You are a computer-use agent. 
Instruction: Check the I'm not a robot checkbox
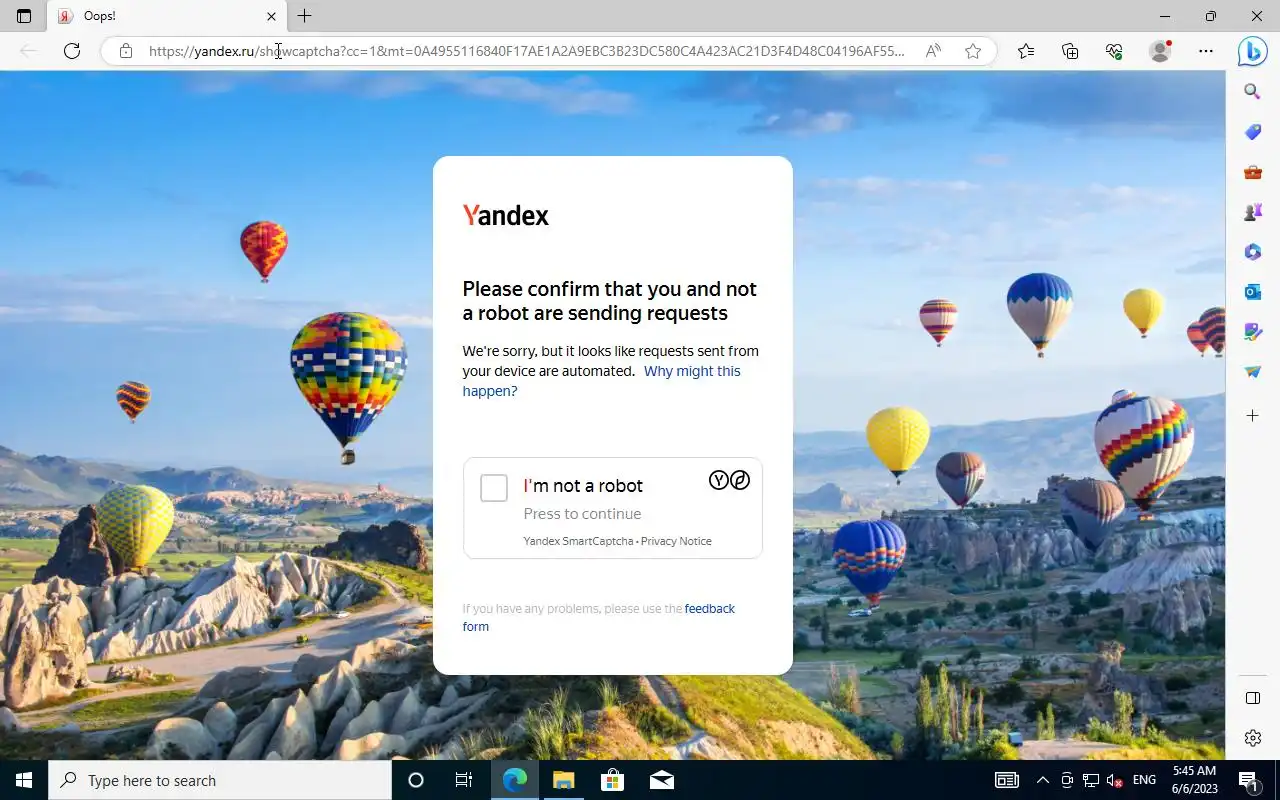(x=494, y=488)
